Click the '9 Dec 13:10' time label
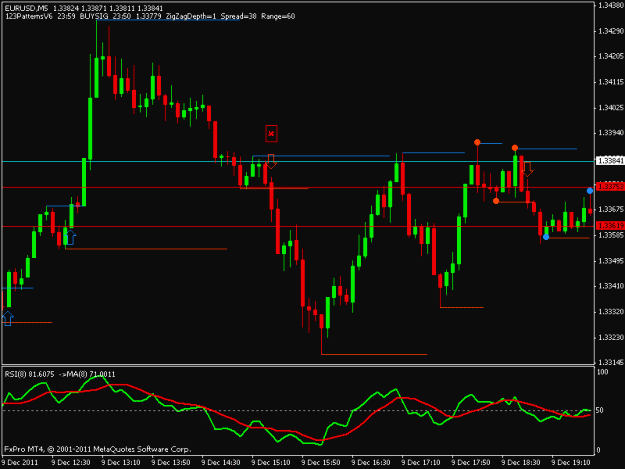 (x=121, y=463)
